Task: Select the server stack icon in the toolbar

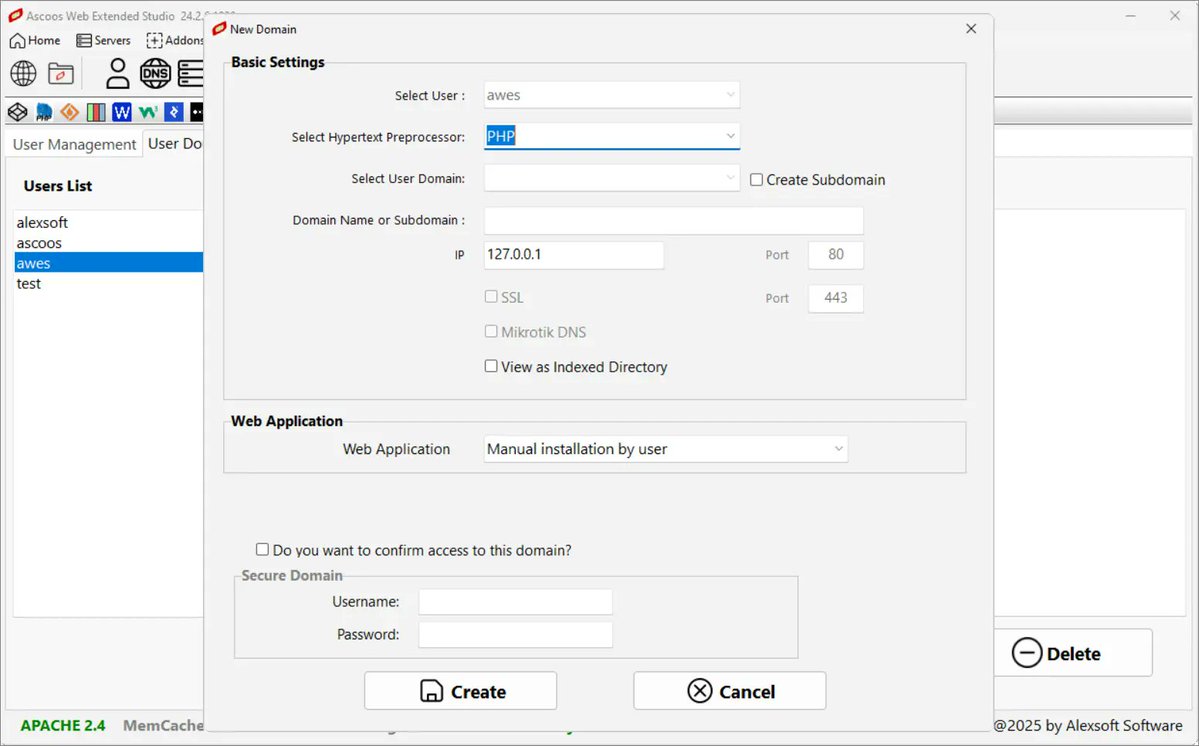Action: tap(191, 73)
